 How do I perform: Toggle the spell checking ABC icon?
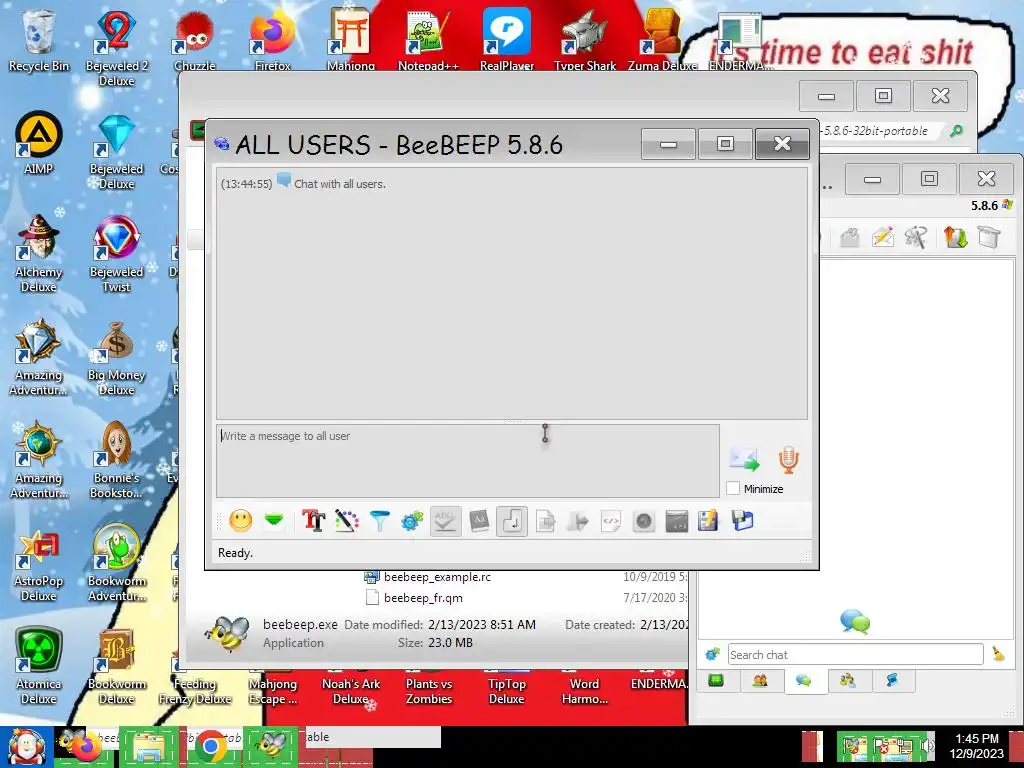click(445, 520)
